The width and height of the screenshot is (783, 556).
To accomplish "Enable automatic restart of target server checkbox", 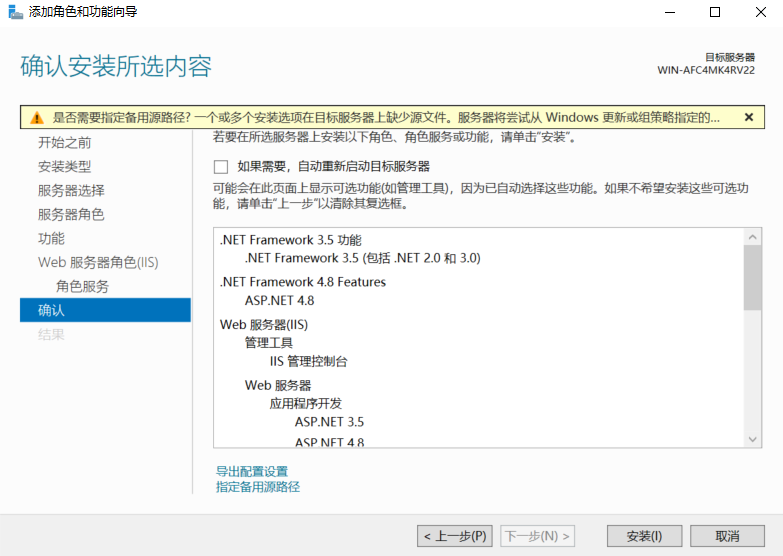I will tap(221, 166).
